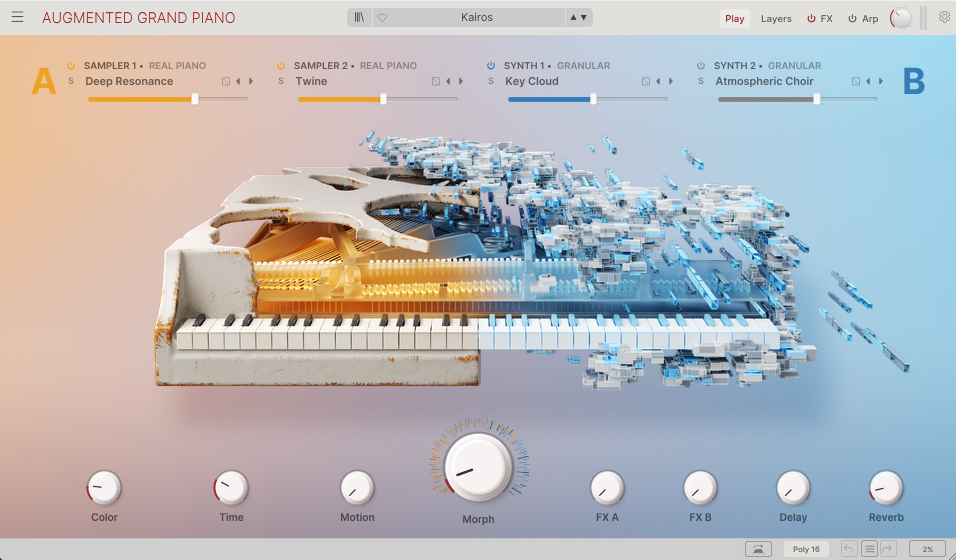Click the Time macro knob
Screen dimensions: 956x560
pyautogui.click(x=231, y=488)
